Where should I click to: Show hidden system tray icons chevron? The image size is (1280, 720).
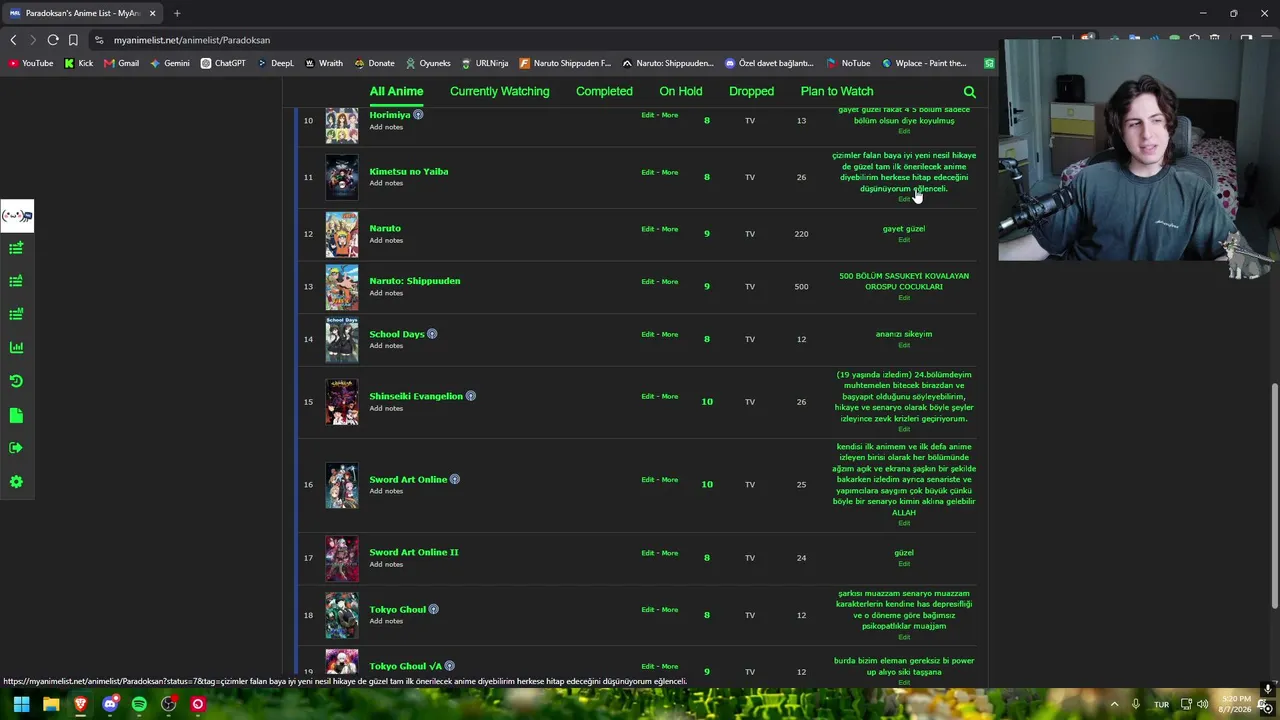click(x=1114, y=704)
